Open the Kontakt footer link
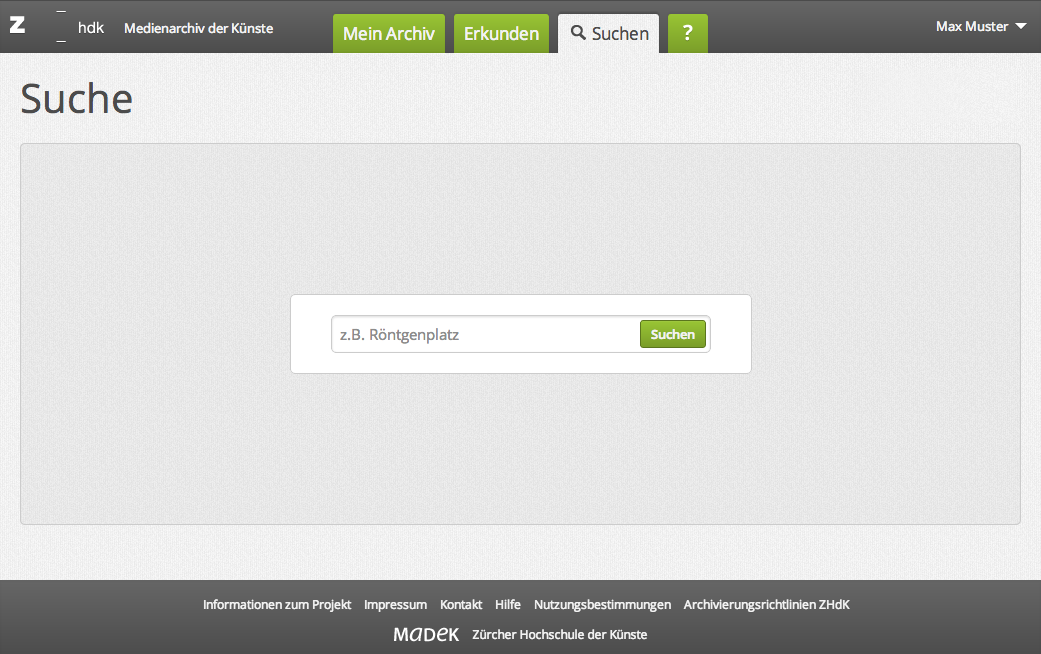The image size is (1041, 654). 461,605
